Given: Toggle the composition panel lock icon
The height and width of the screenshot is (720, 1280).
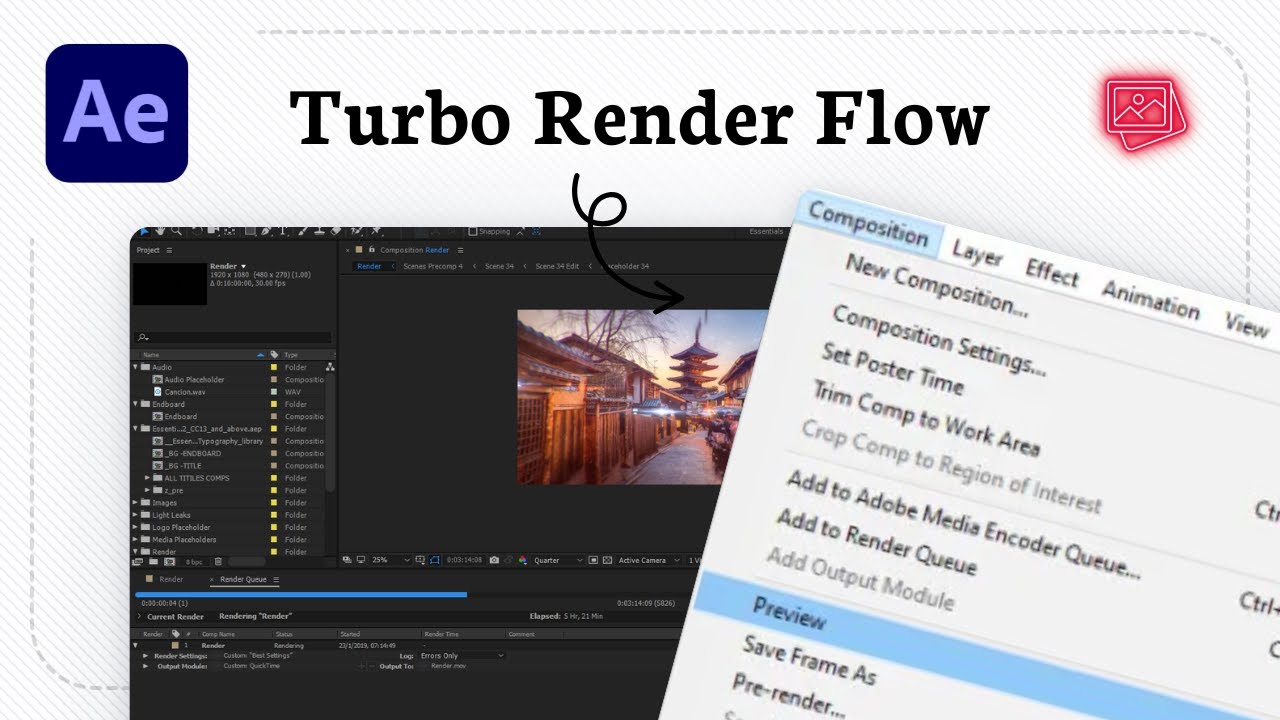Looking at the screenshot, I should [x=372, y=250].
